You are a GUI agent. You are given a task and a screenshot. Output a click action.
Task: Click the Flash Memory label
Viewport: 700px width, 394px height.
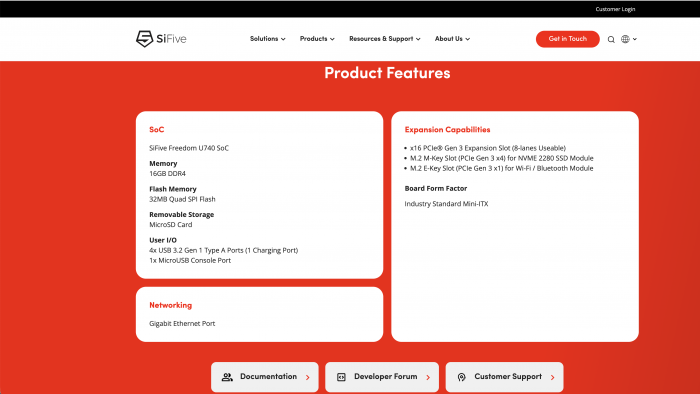(x=173, y=189)
